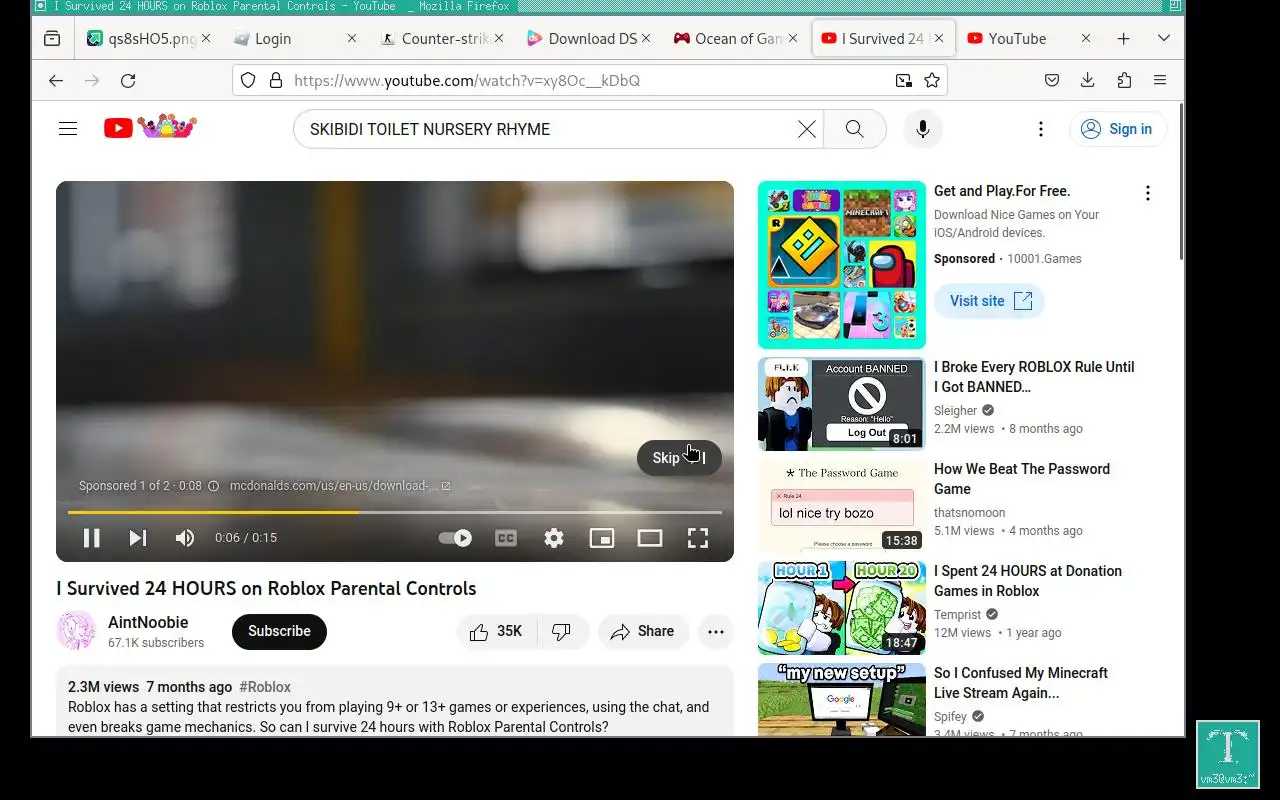Pause the video
This screenshot has height=800, width=1280.
91,538
